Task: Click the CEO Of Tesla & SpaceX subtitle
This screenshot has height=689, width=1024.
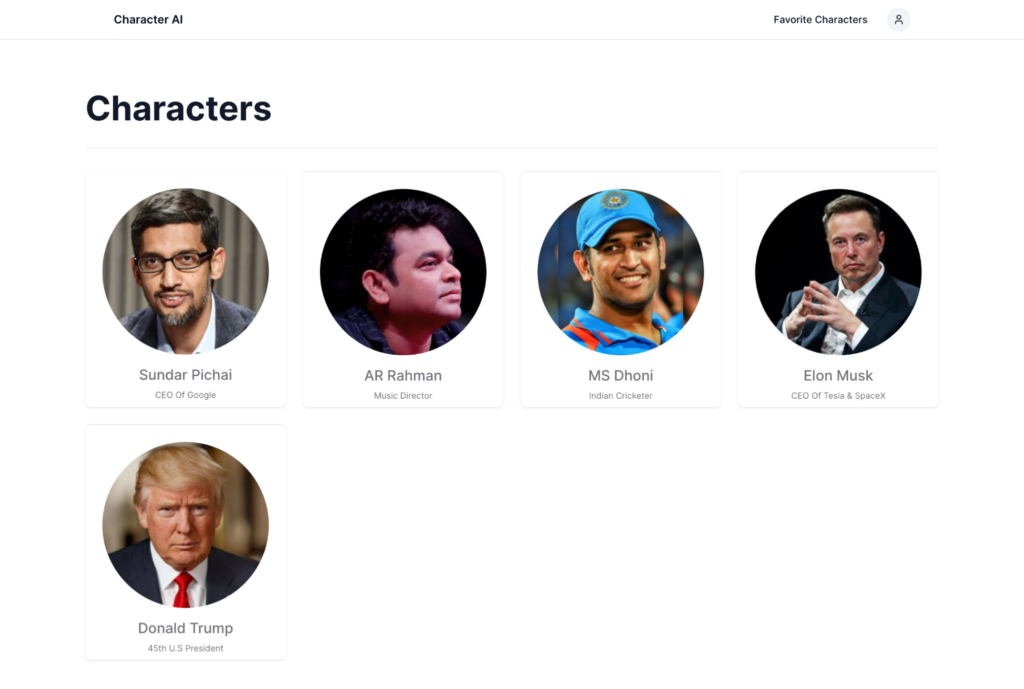Action: click(838, 396)
